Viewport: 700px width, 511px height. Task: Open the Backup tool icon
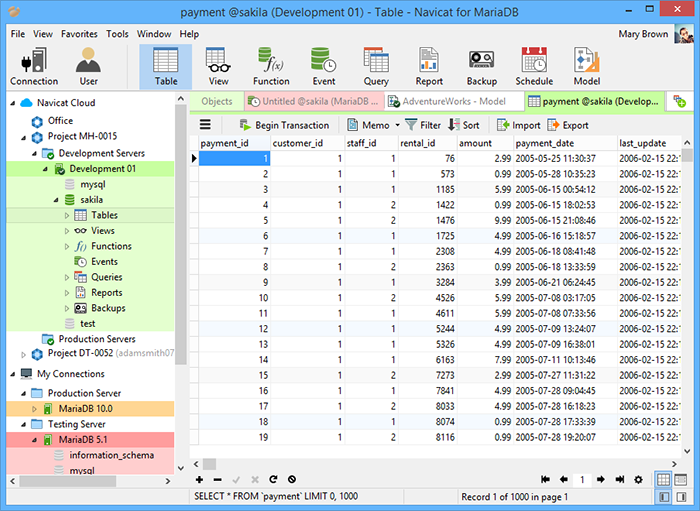481,67
